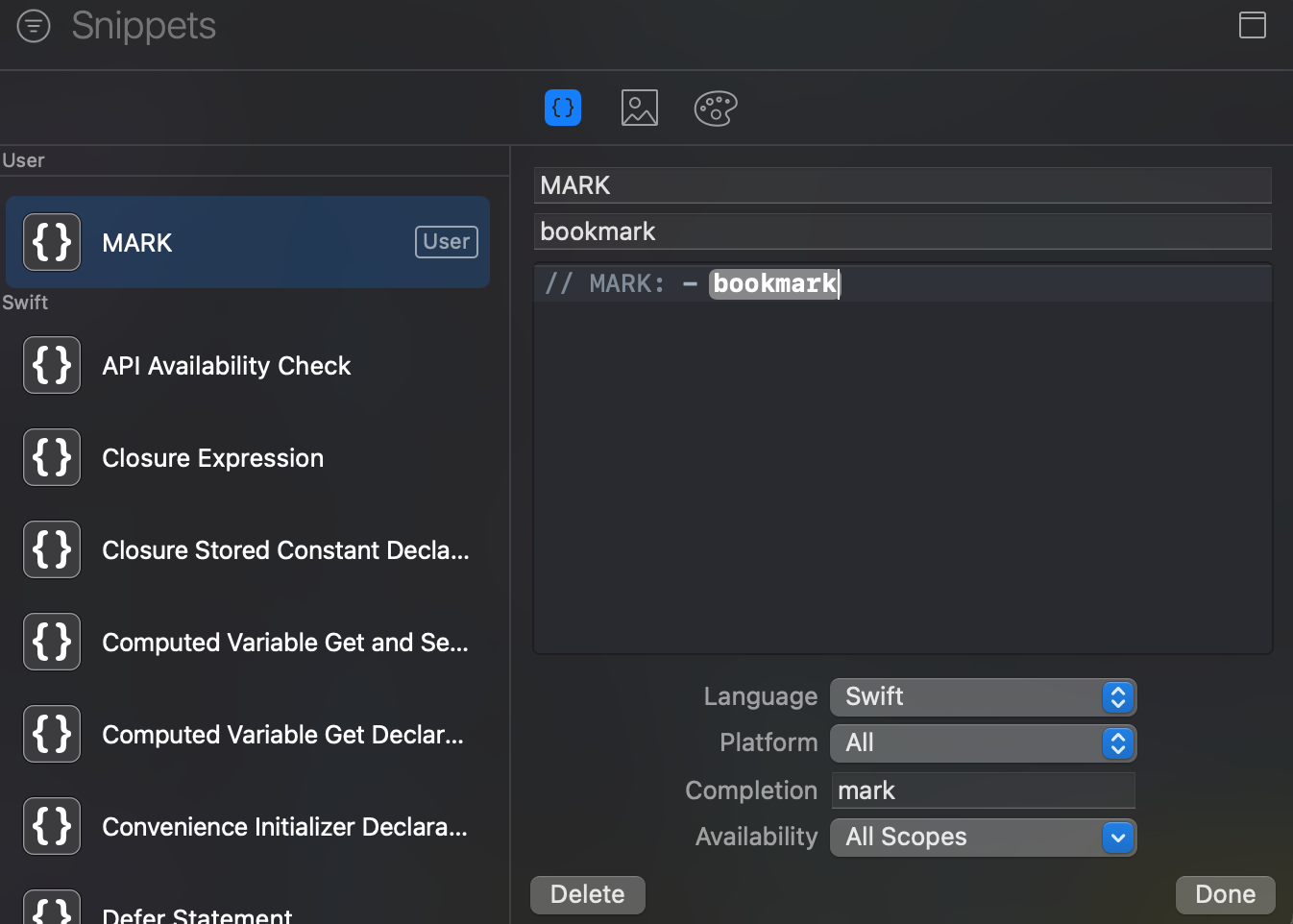Viewport: 1293px width, 924px height.
Task: Click the API Availability Check snippet icon
Action: [x=52, y=365]
